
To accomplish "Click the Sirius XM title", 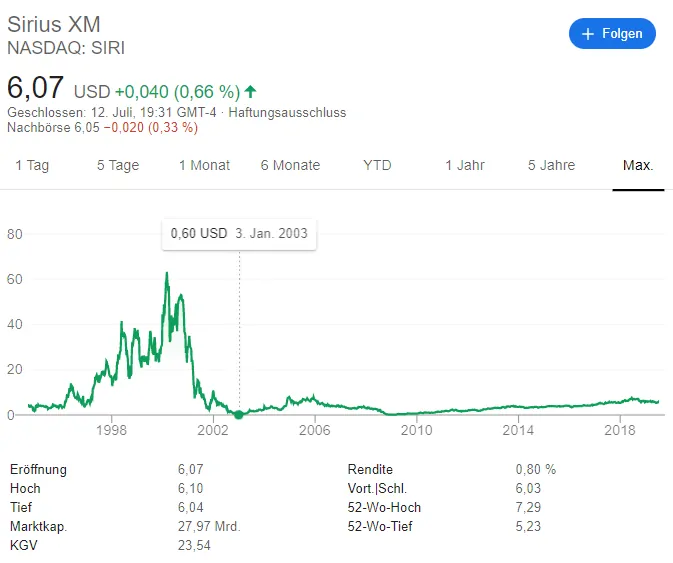I will [54, 24].
